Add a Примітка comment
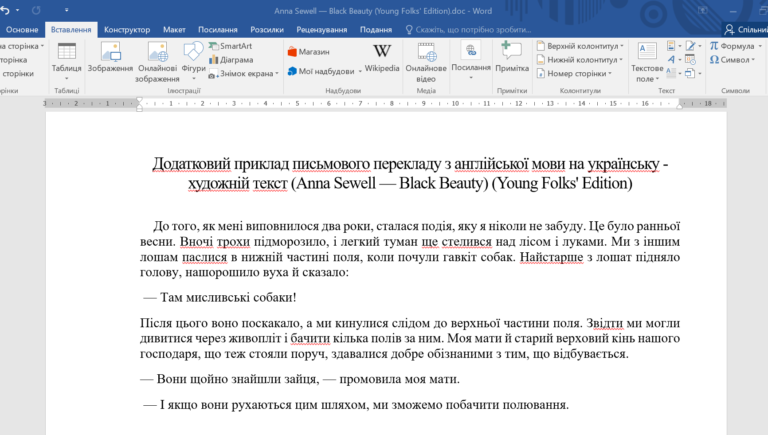The image size is (768, 435). [x=512, y=58]
